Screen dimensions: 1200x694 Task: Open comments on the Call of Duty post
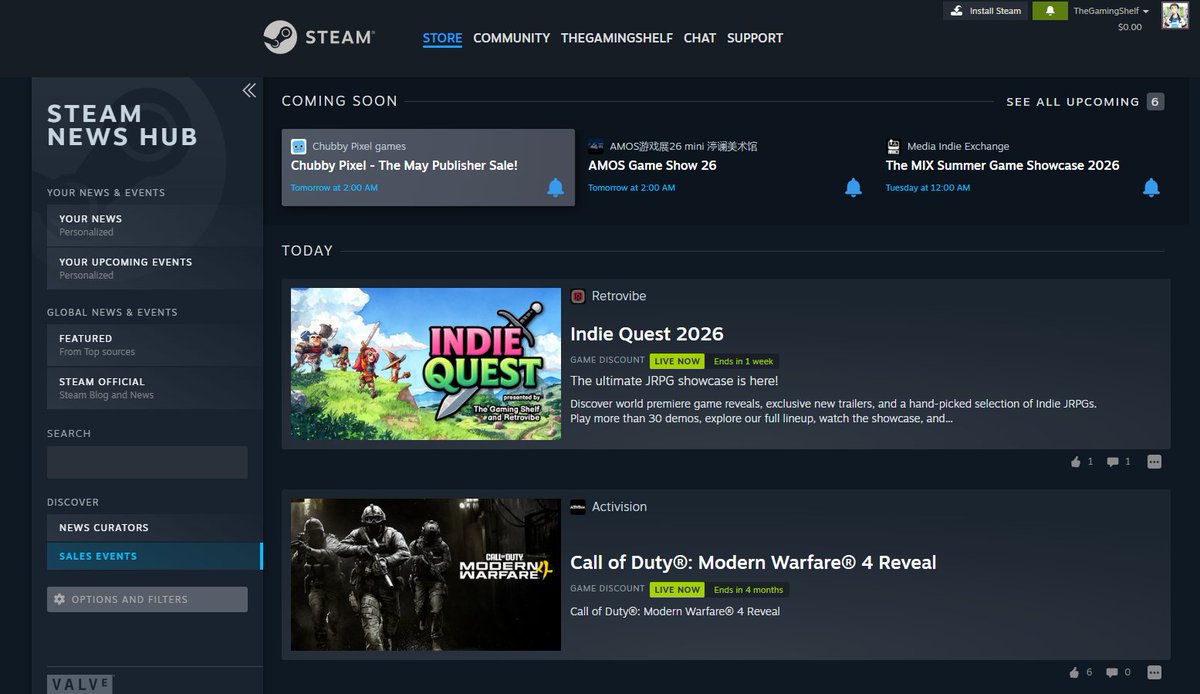coord(1112,672)
